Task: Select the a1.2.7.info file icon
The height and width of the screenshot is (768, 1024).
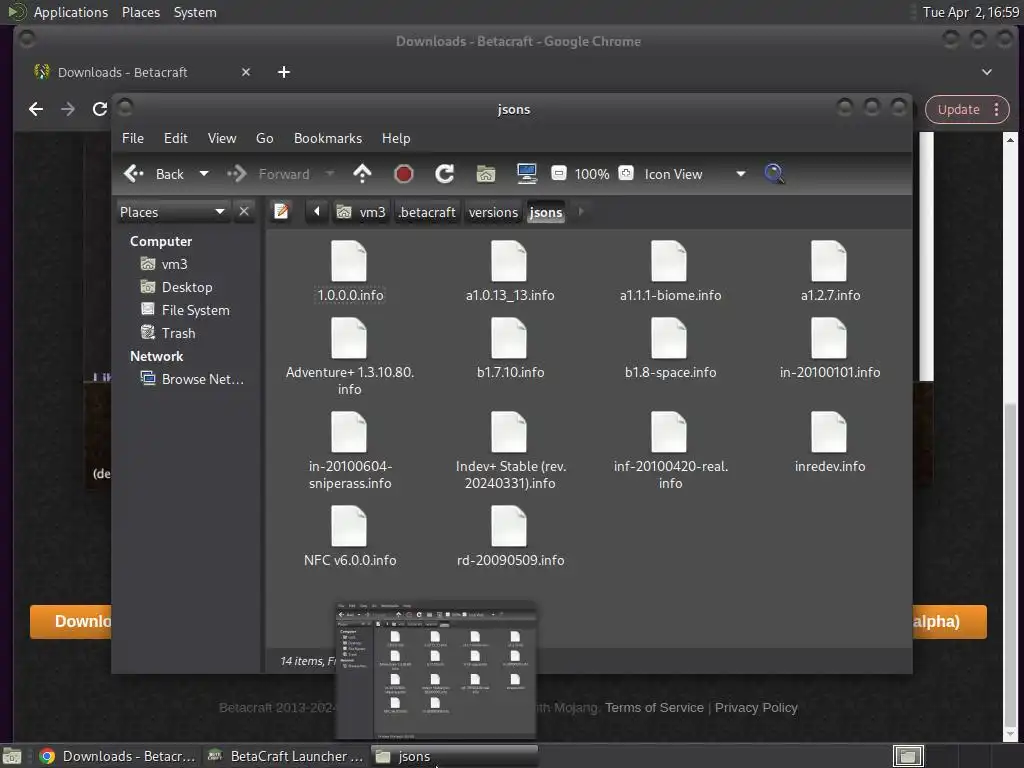Action: (829, 261)
